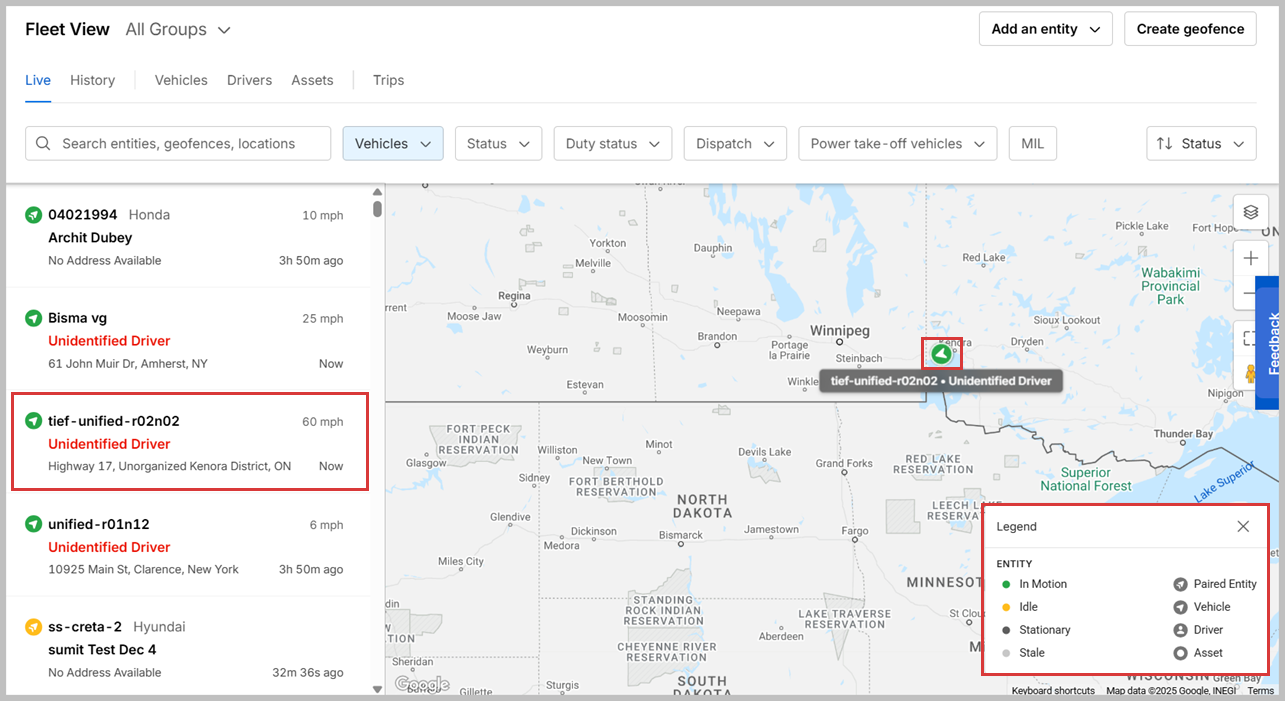Open the Vehicles tab
Viewport: 1285px width, 701px height.
coord(181,80)
